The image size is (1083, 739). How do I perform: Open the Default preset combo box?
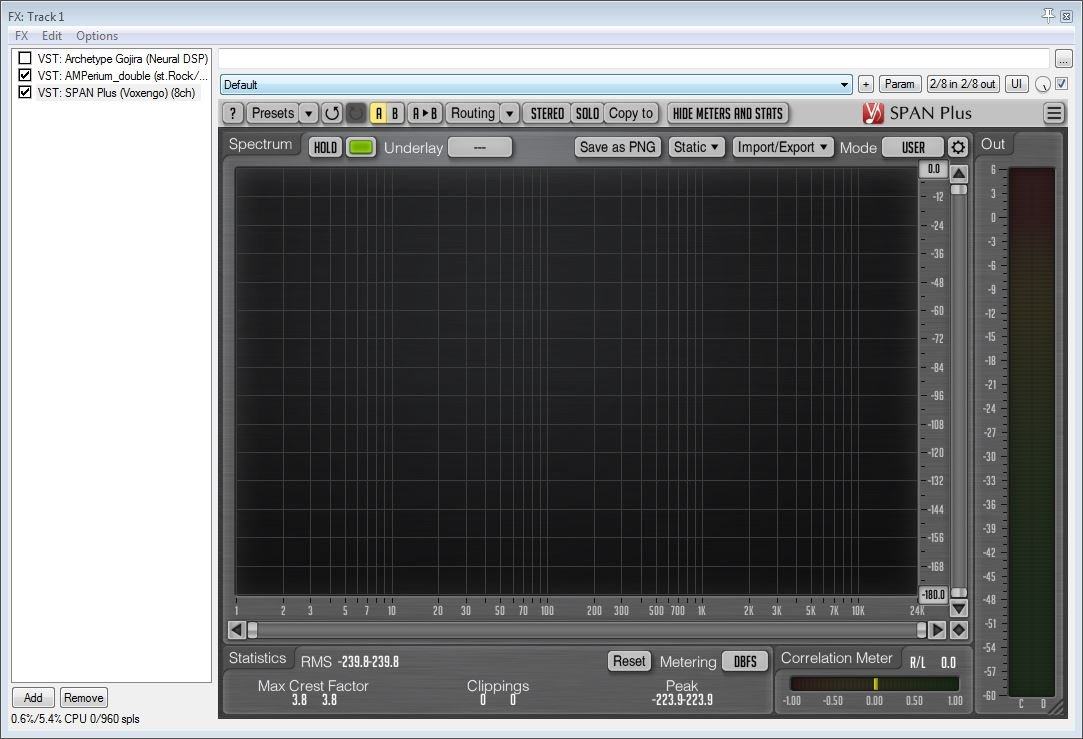[536, 84]
